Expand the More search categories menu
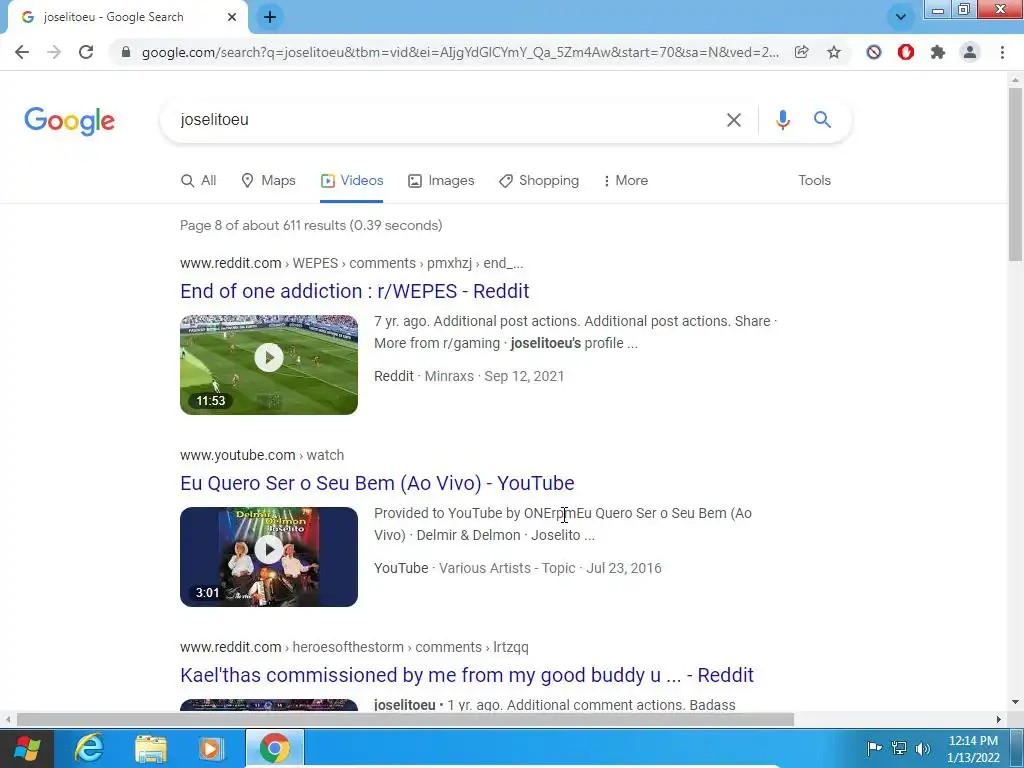 [626, 180]
